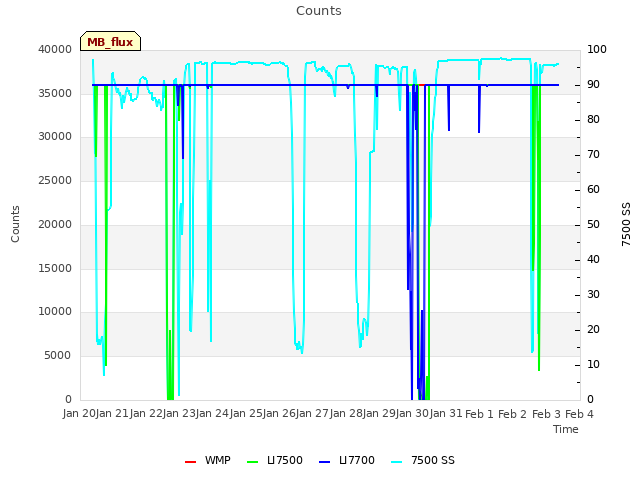Viewport: 640px width, 480px height.
Task: Click the Jan 28 date tick label
Action: coord(346,414)
